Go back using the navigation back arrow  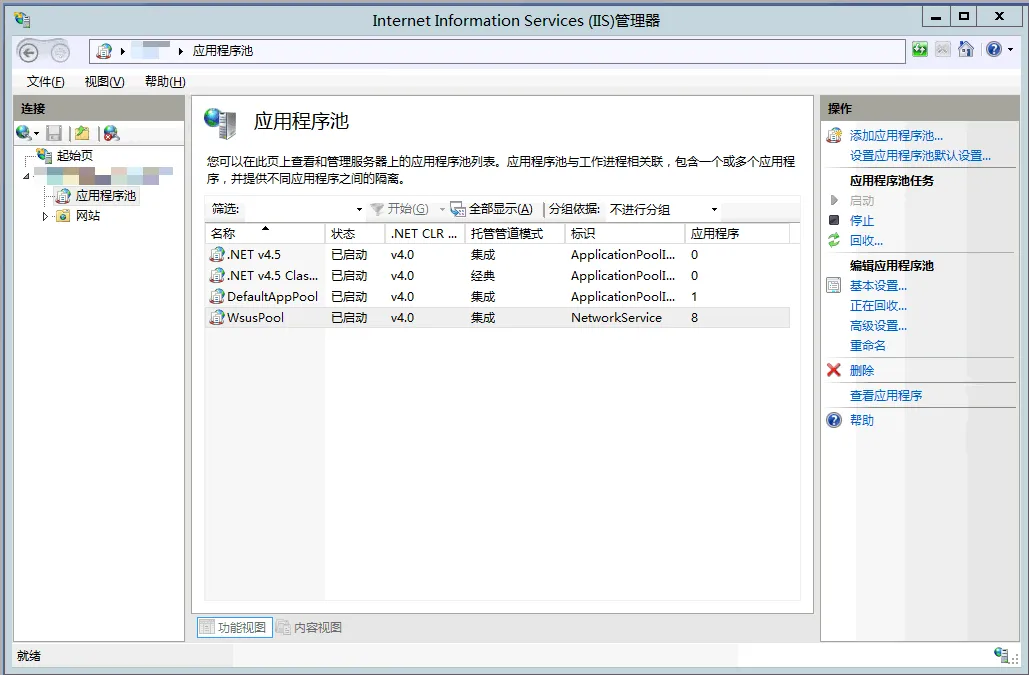tap(28, 52)
